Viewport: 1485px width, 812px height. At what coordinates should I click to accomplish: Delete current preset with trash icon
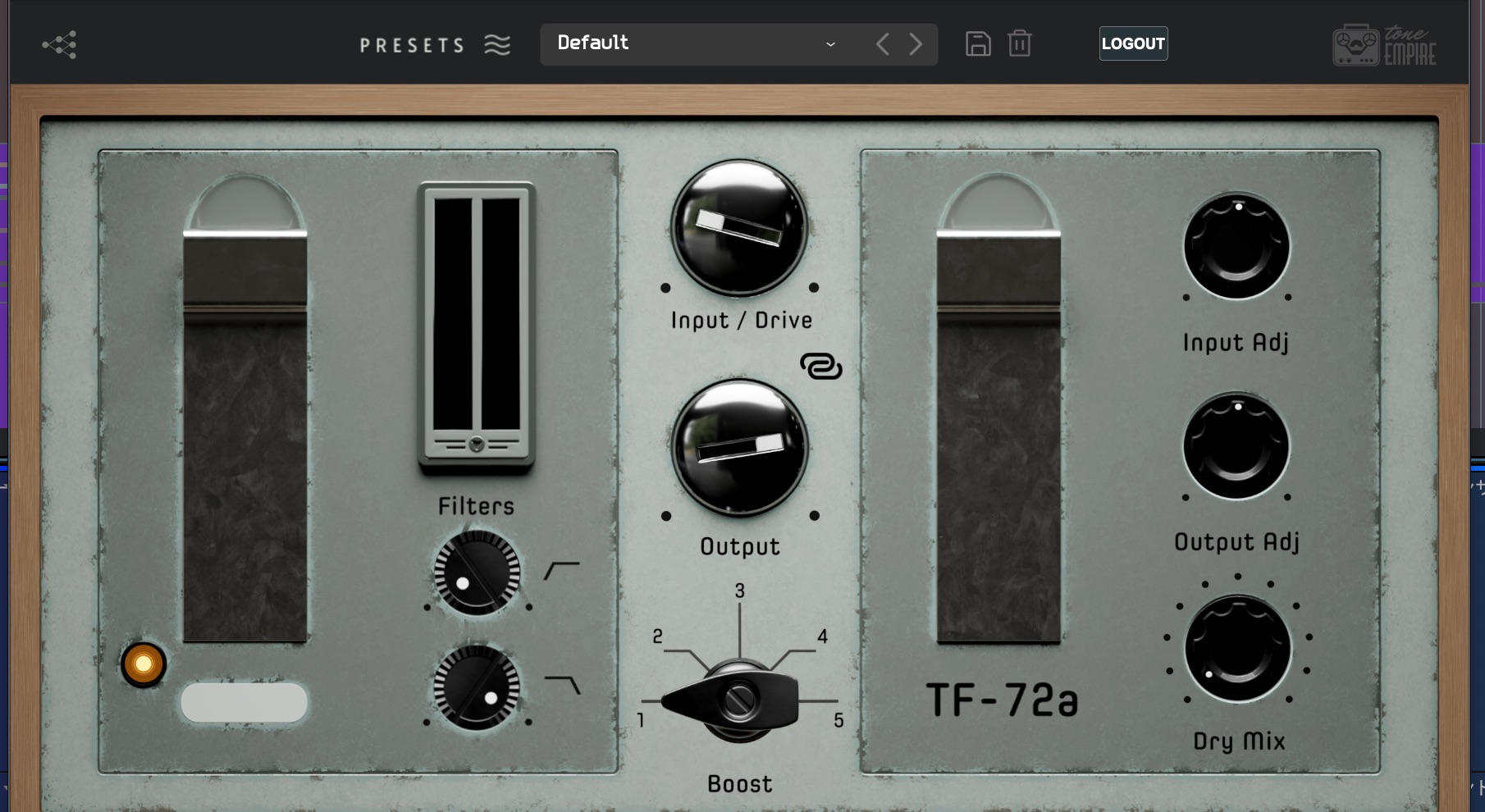point(1020,44)
